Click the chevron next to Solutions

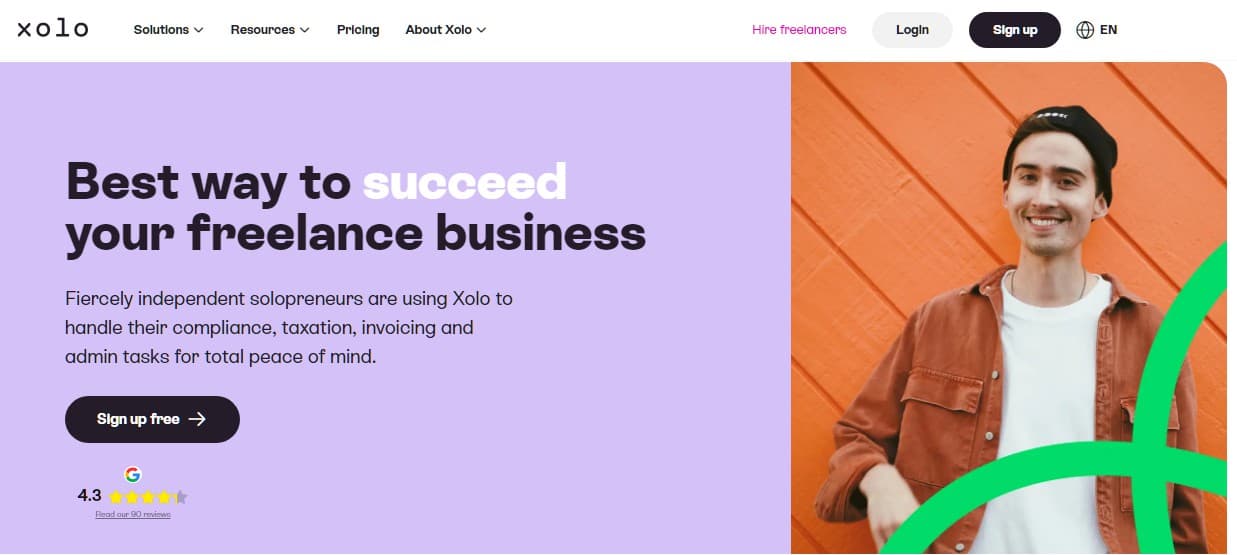click(199, 30)
